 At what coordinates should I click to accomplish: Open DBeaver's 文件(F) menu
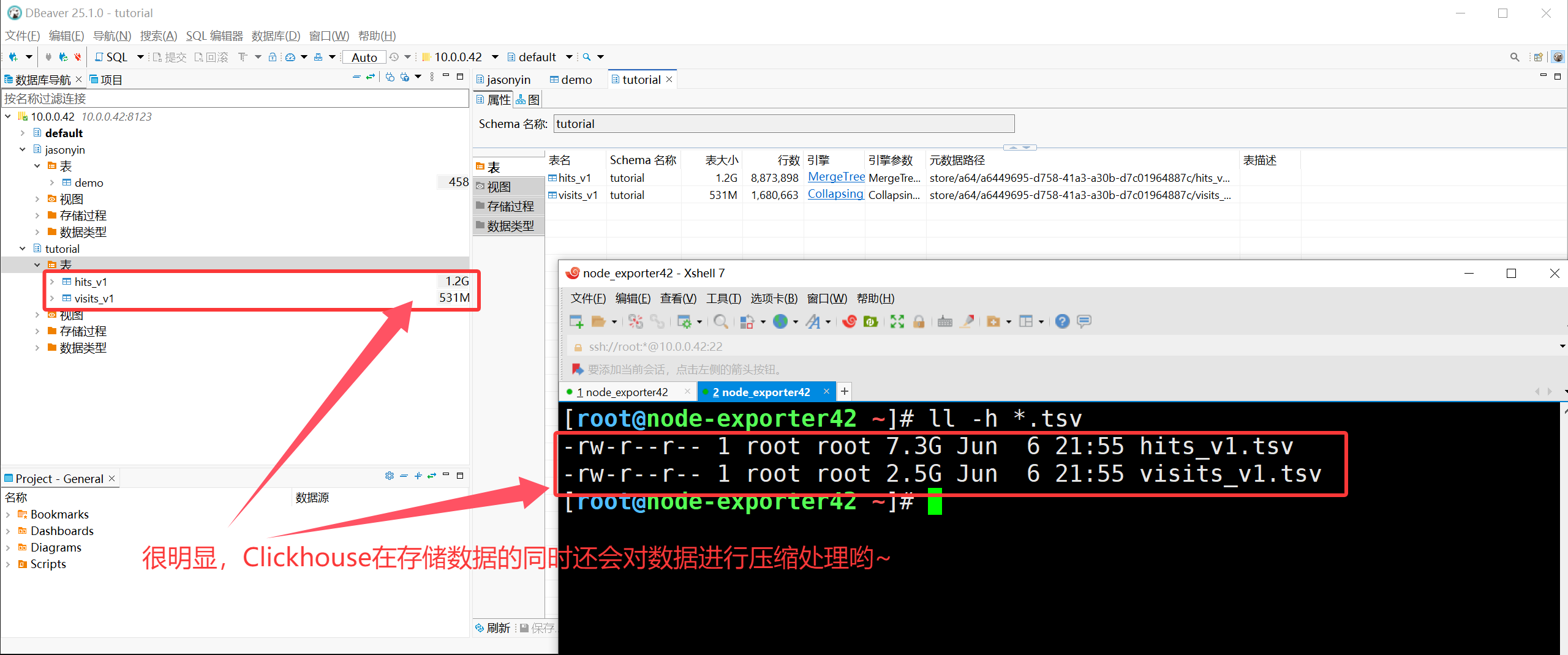tap(23, 36)
